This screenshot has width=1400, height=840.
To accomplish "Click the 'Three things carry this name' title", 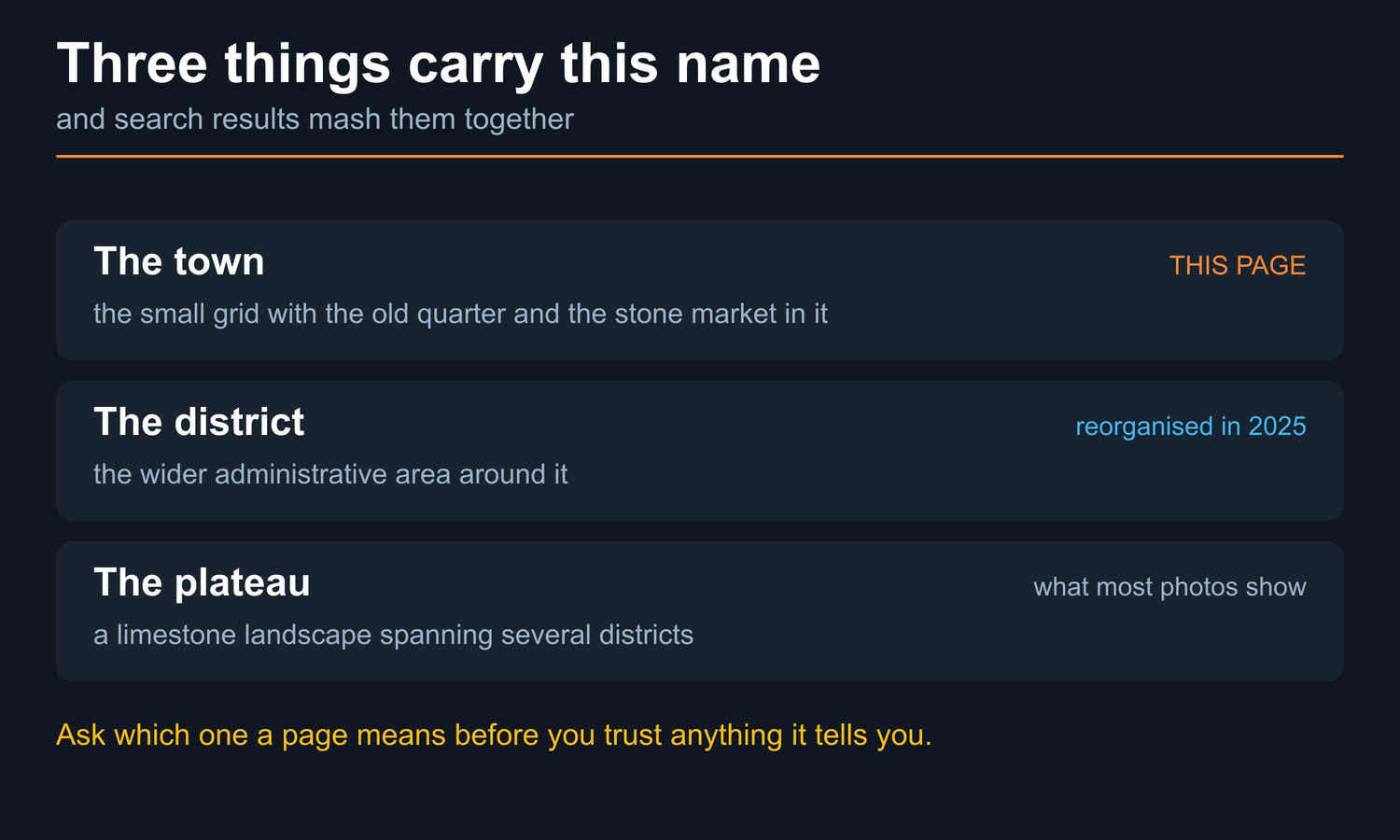I will [x=438, y=64].
